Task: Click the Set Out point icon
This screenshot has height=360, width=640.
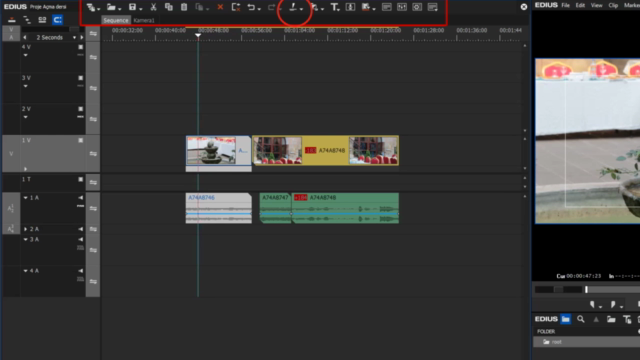Action: pyautogui.click(x=613, y=304)
